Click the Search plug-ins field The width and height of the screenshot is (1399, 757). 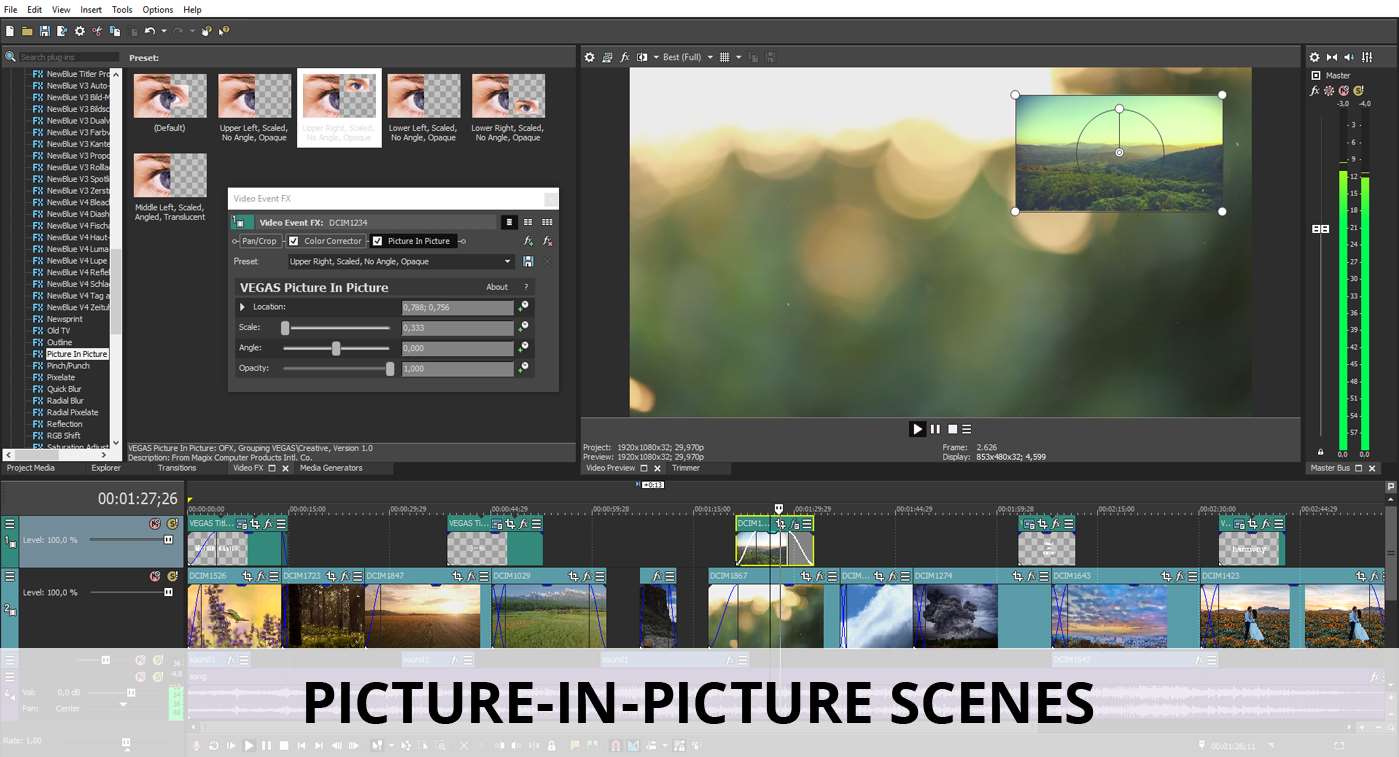(x=68, y=57)
